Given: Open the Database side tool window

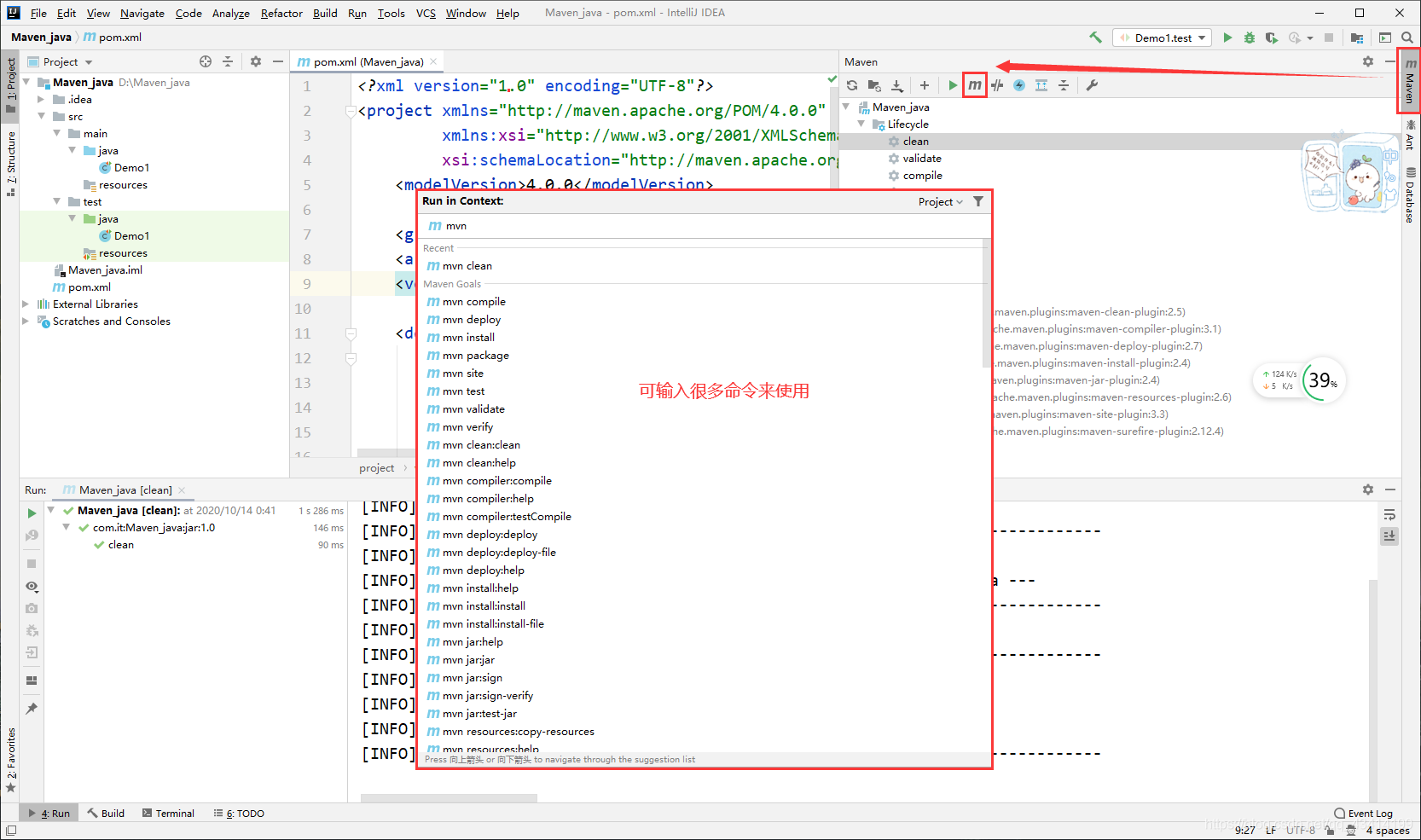Looking at the screenshot, I should [x=1410, y=195].
